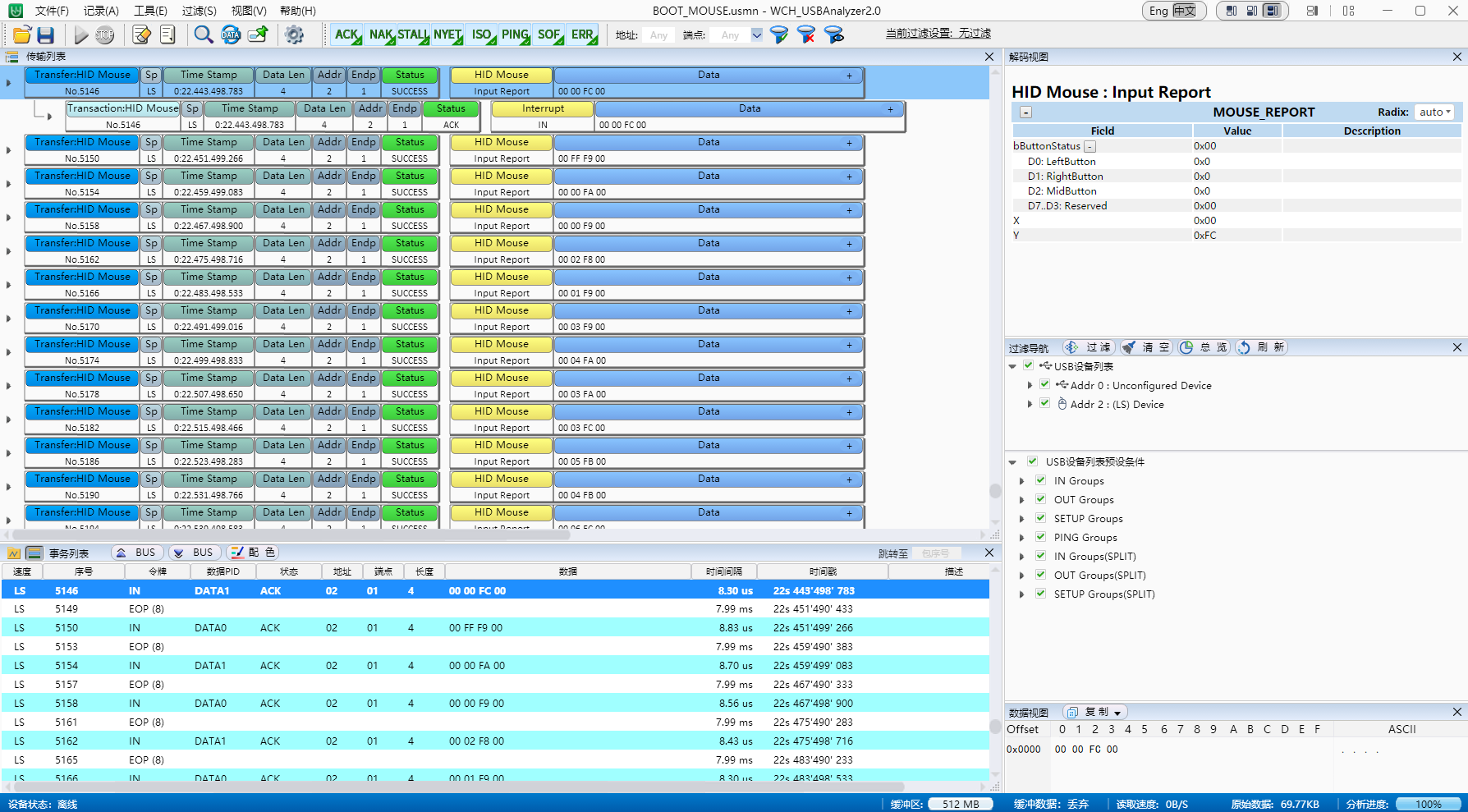Viewport: 1468px width, 812px height.
Task: Uncheck the PING Groups checkbox
Action: pos(1040,537)
